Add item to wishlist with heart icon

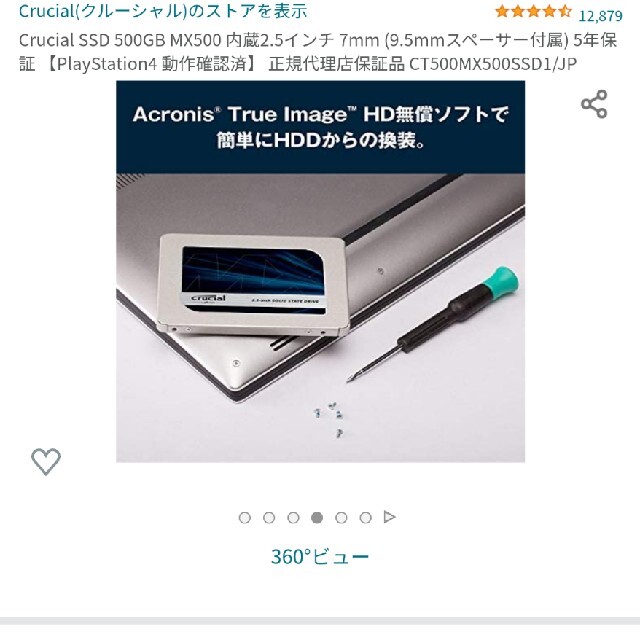pos(46,462)
